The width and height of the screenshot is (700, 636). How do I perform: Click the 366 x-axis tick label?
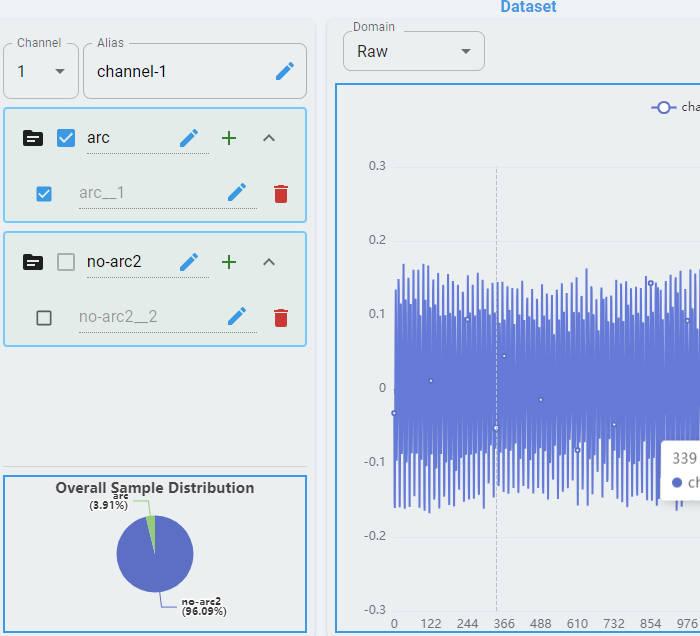504,624
